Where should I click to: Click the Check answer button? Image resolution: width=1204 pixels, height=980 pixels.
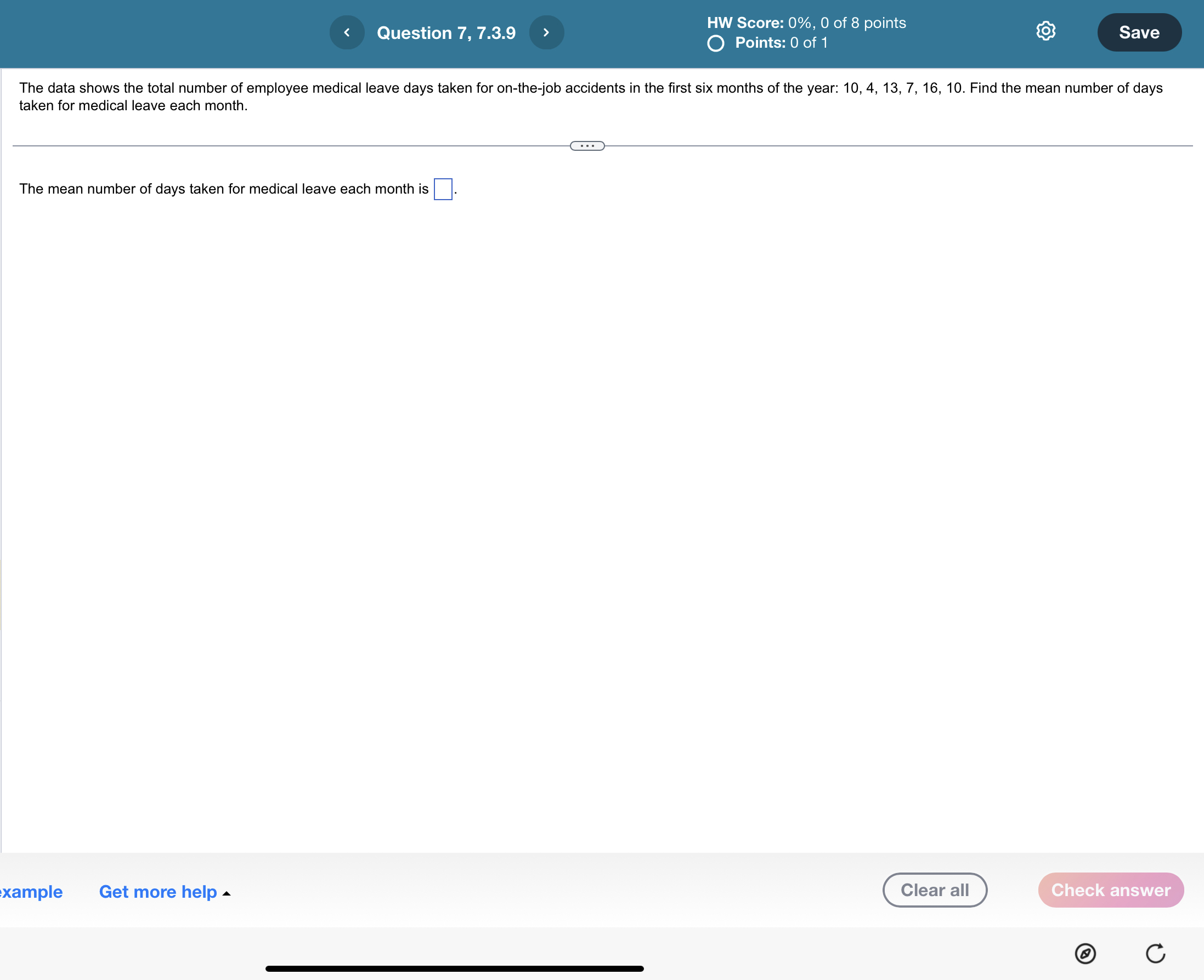pos(1110,890)
